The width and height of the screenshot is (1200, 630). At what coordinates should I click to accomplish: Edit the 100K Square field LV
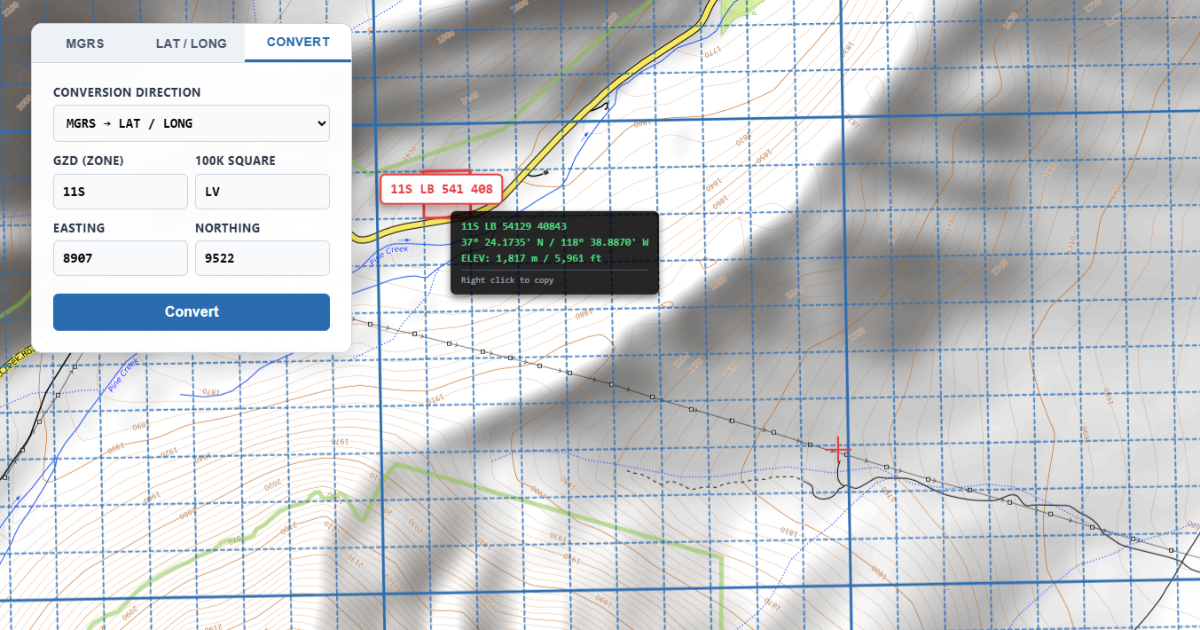262,191
